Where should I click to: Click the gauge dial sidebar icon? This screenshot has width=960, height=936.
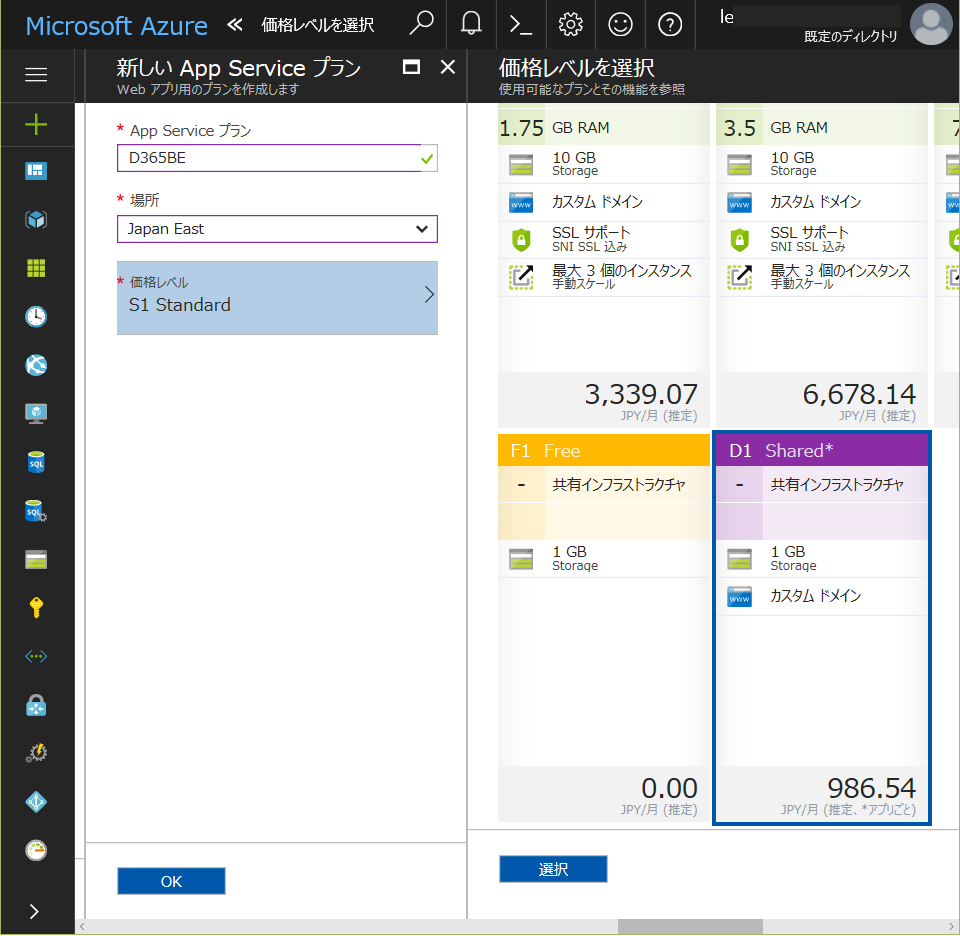point(36,850)
